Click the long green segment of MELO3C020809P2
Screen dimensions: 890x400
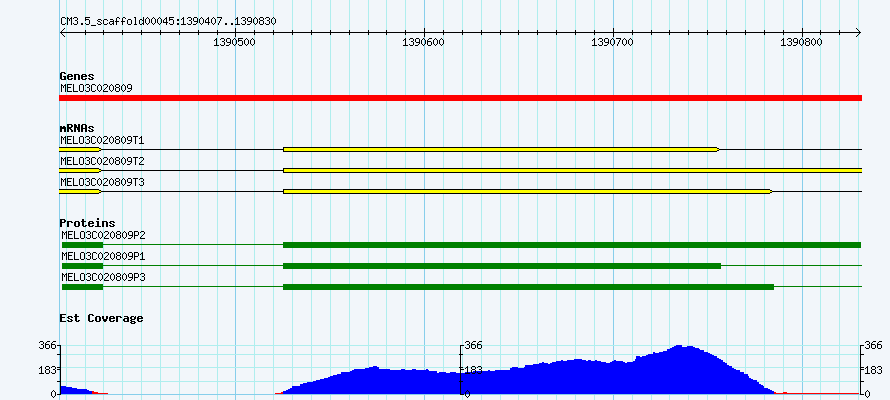tap(572, 245)
